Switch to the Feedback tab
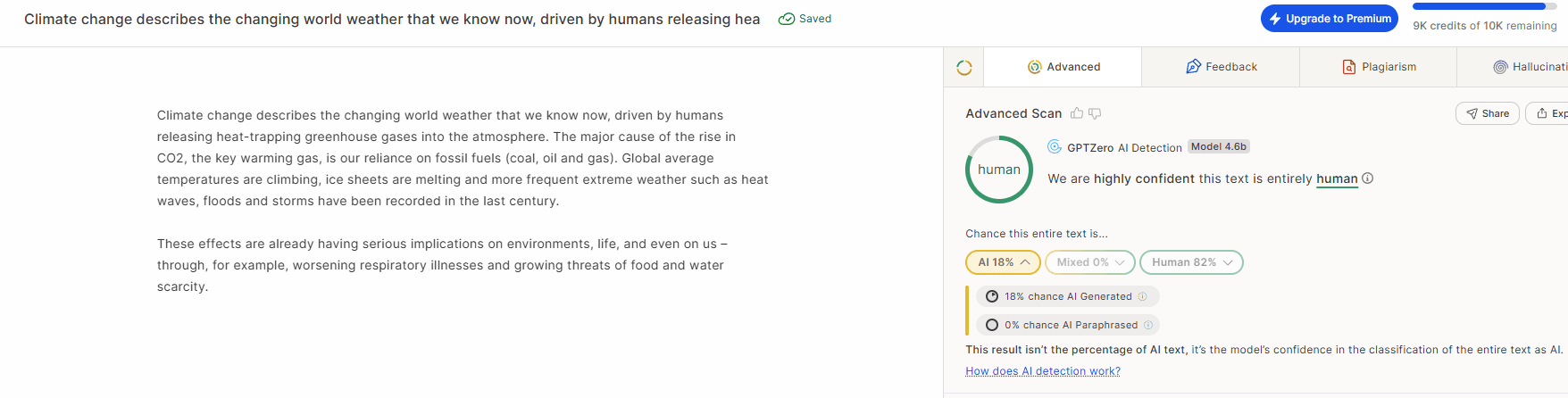1568x398 pixels. coord(1221,67)
